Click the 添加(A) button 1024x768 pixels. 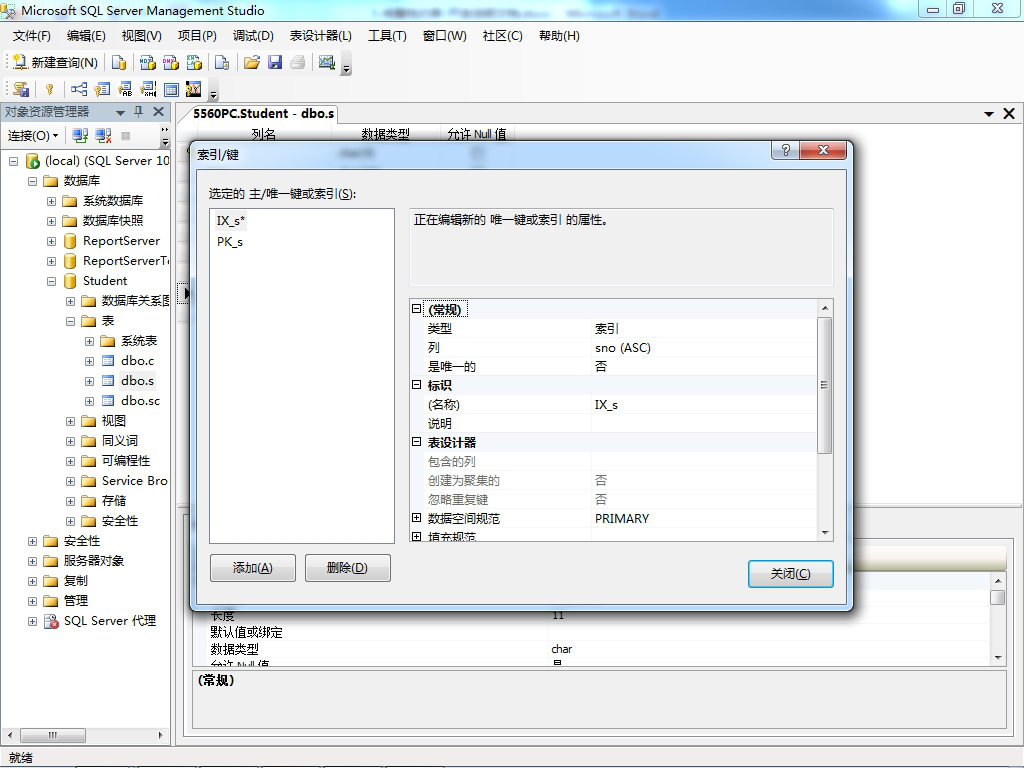pyautogui.click(x=253, y=568)
